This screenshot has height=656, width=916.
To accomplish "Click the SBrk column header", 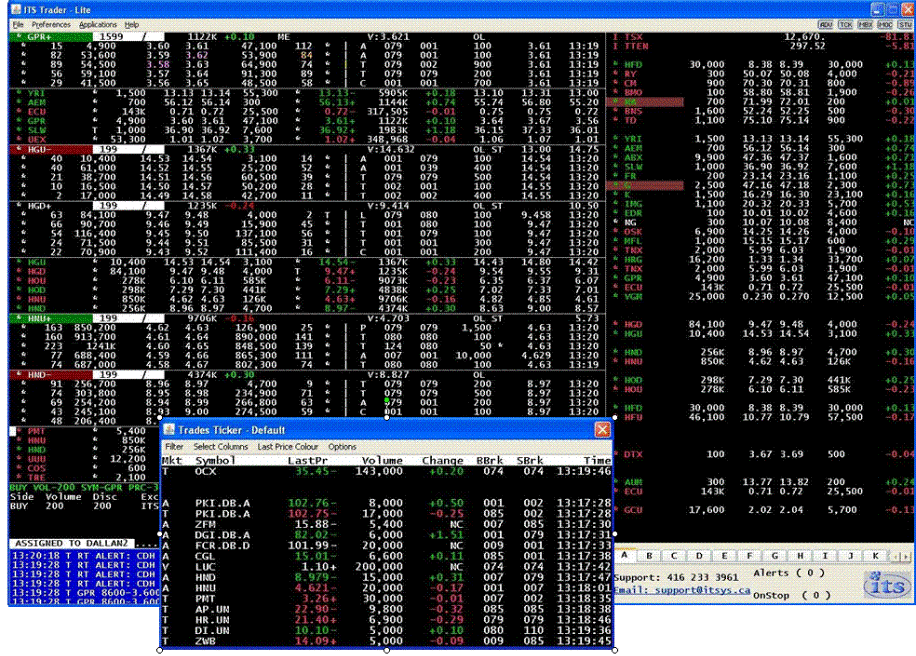I will coord(530,460).
